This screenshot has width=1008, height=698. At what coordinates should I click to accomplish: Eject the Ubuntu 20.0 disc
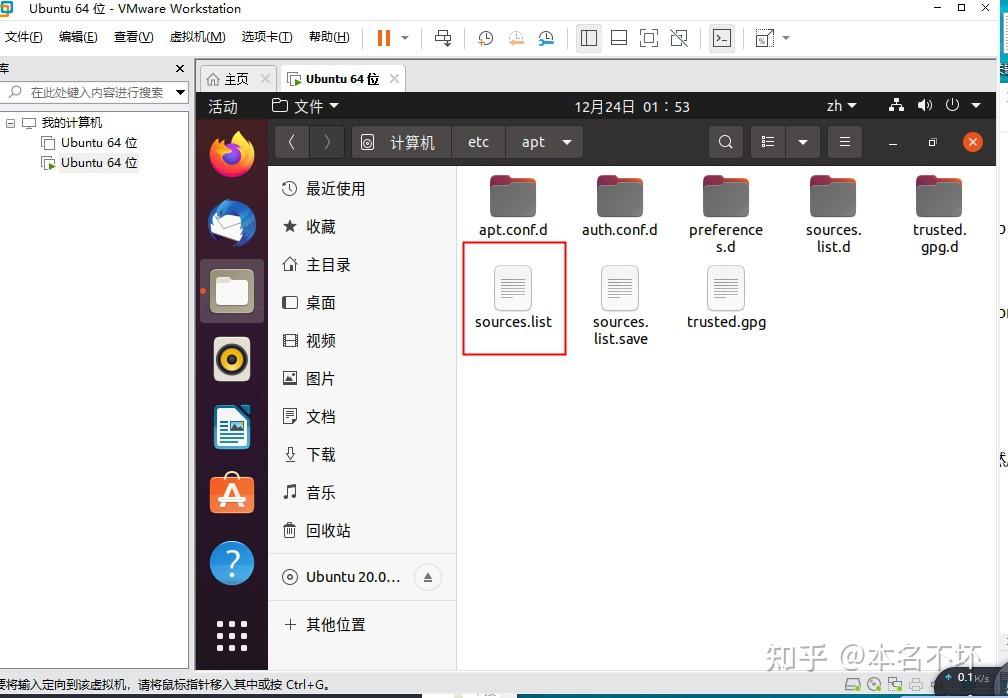point(428,577)
